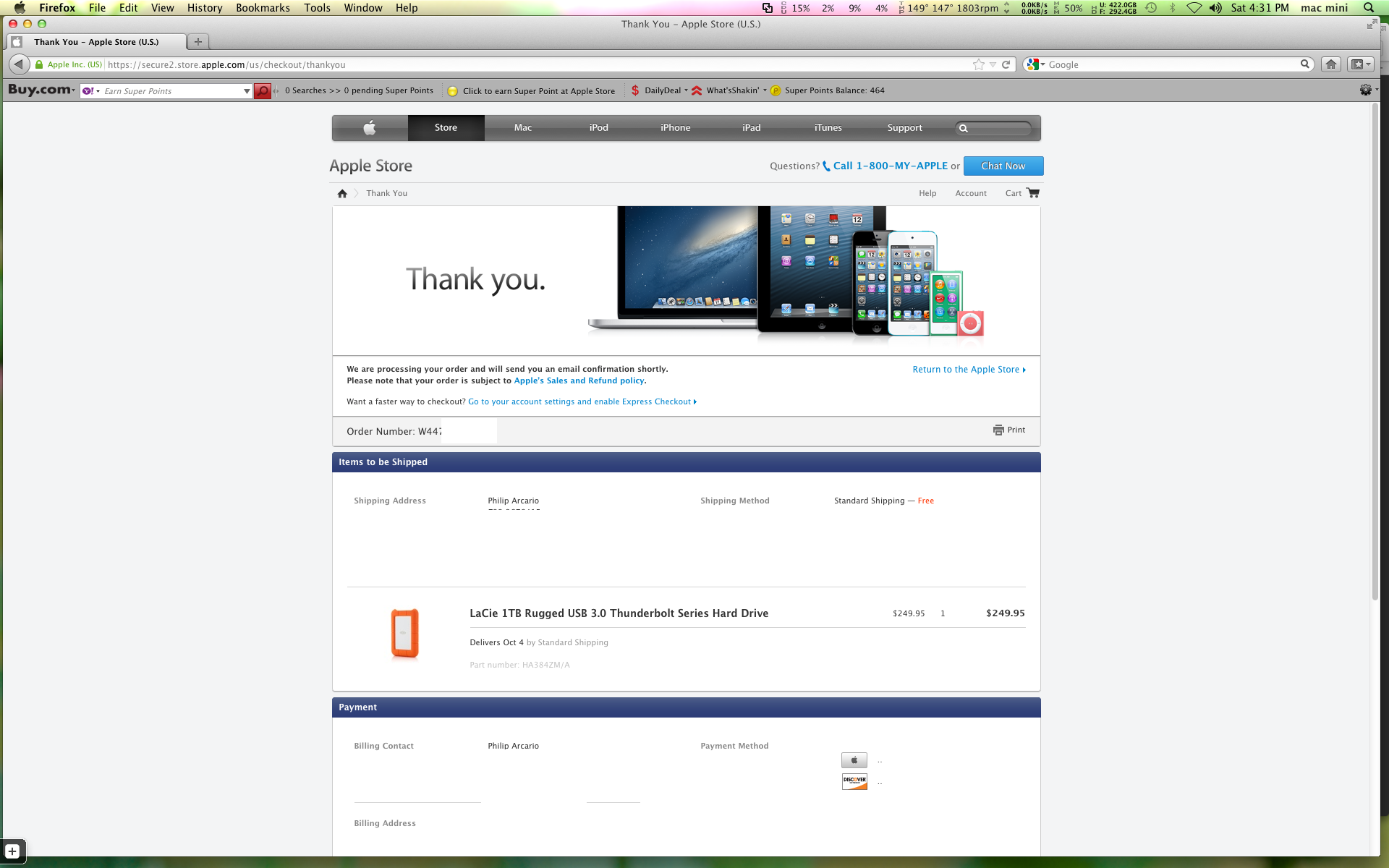Follow the Return to the Apple Store link

(969, 370)
